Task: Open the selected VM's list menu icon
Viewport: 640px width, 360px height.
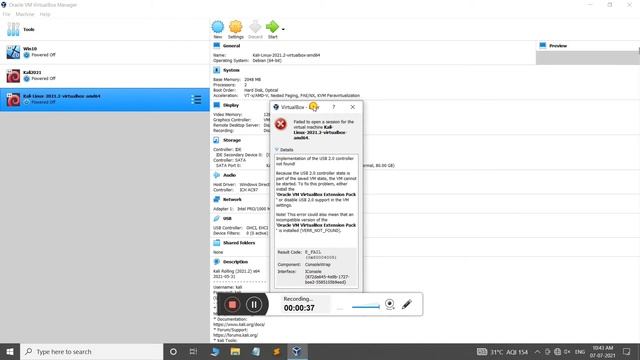Action: (196, 100)
